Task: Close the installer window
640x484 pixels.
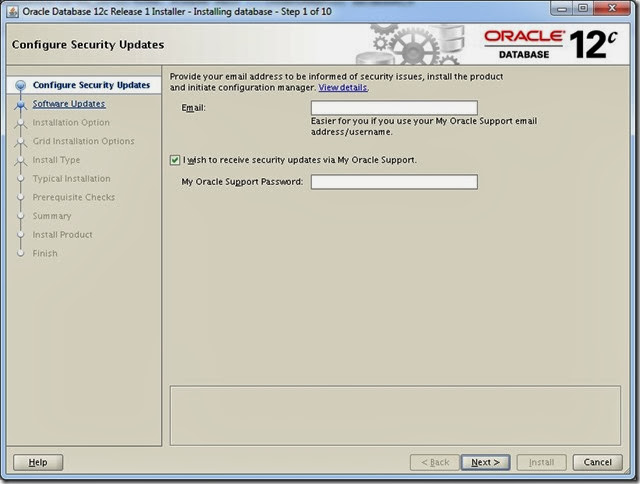Action: coord(612,9)
